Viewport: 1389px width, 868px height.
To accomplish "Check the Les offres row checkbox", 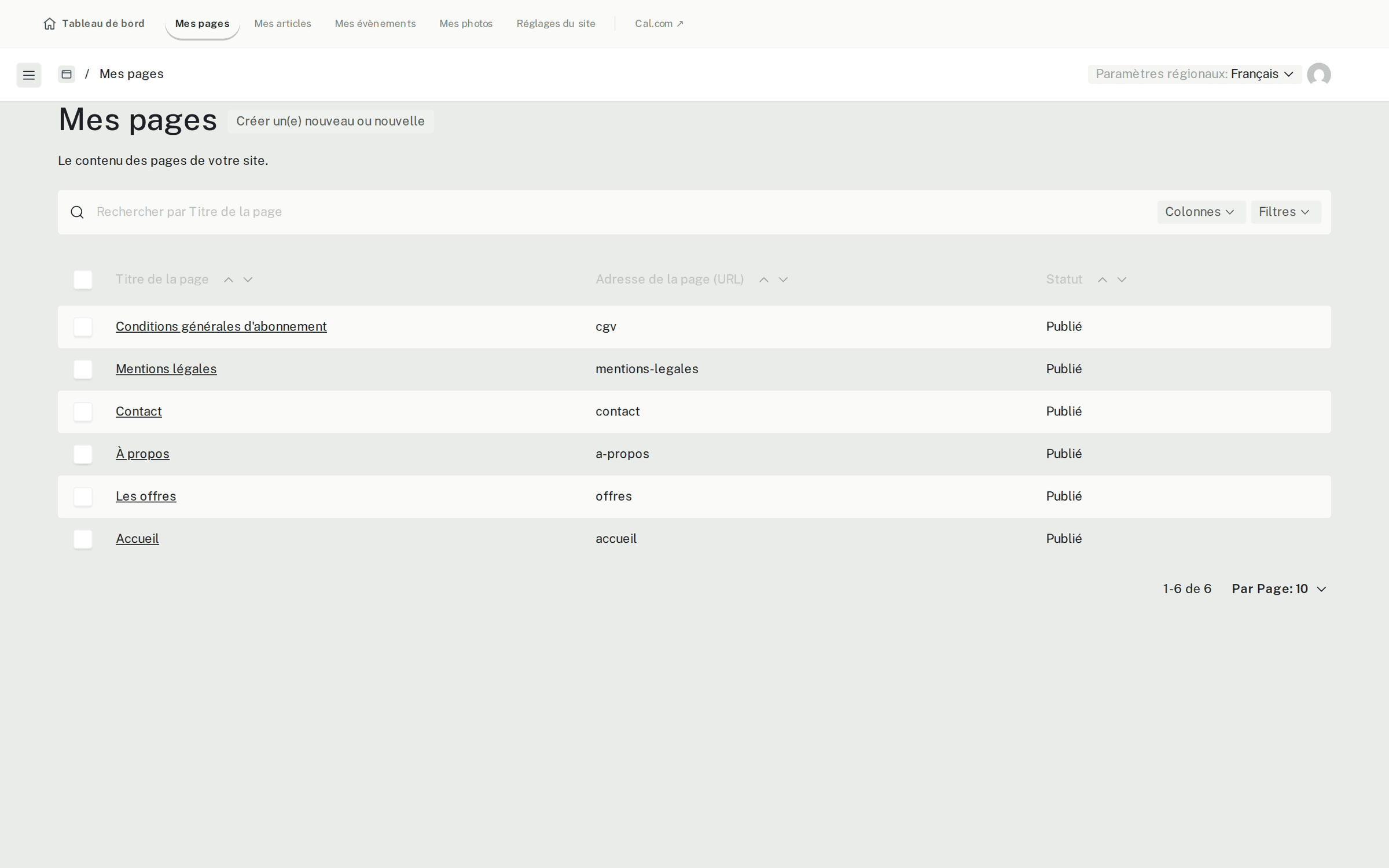I will tap(83, 496).
